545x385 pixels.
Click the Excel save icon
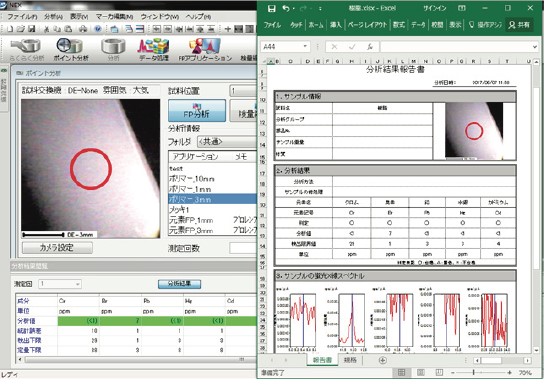click(x=272, y=8)
